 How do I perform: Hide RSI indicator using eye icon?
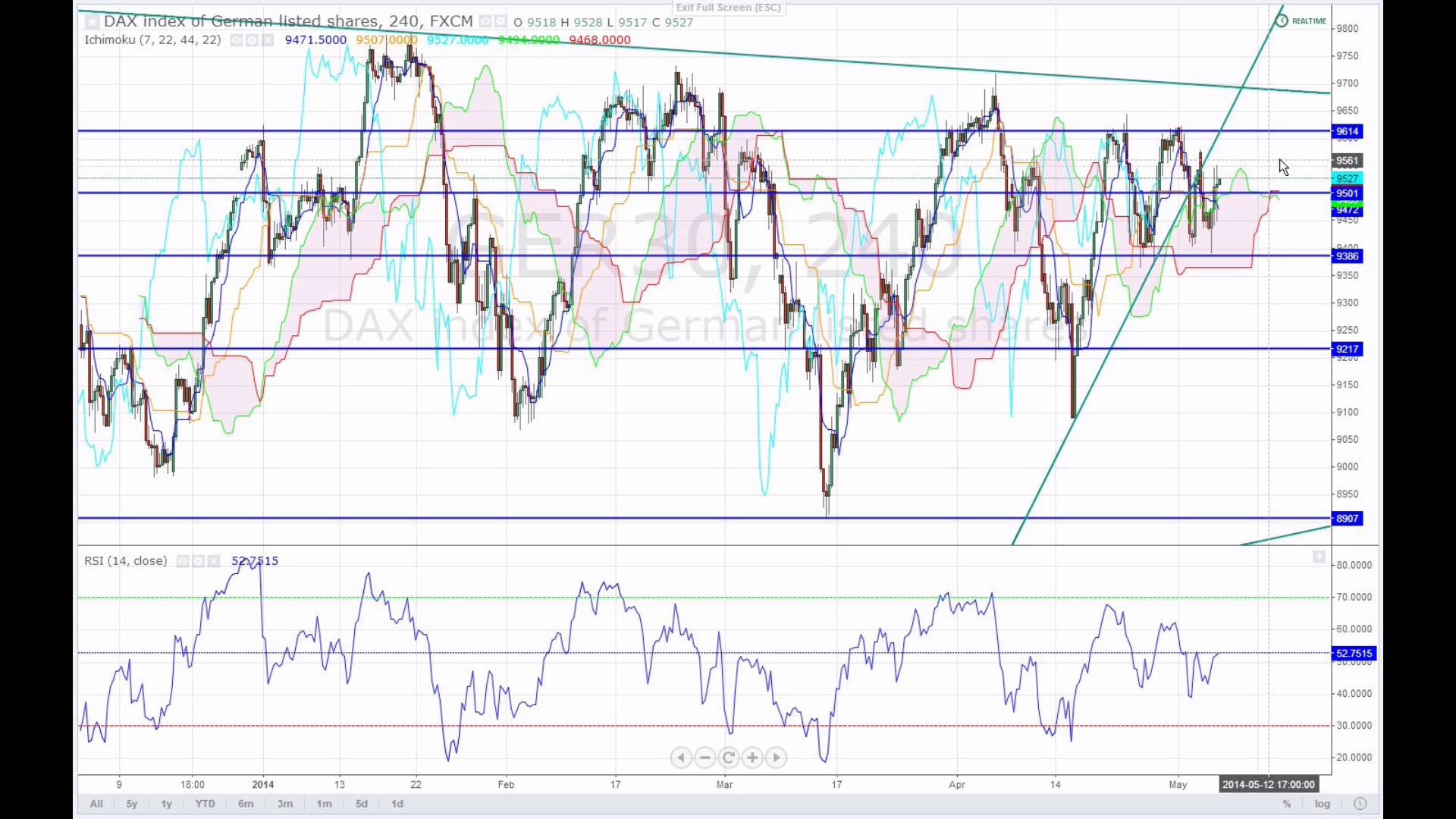pos(183,561)
